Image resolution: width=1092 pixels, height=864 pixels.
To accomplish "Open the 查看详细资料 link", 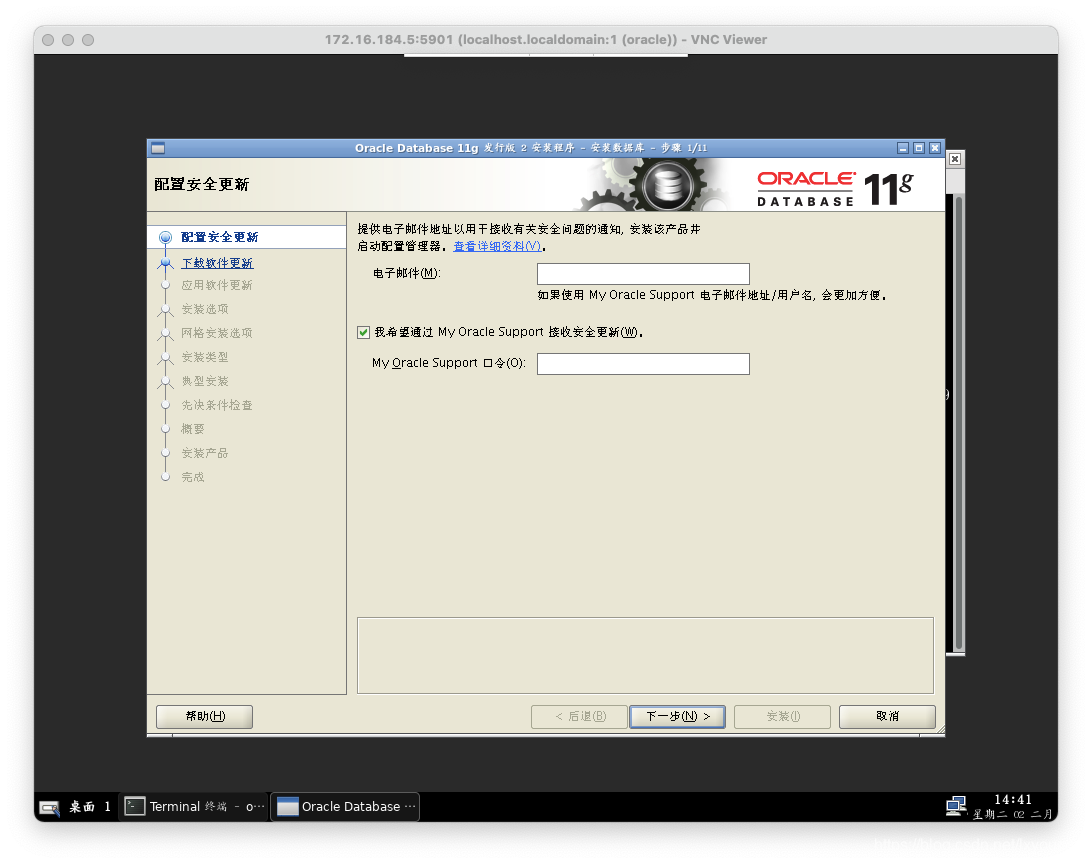I will click(x=497, y=246).
